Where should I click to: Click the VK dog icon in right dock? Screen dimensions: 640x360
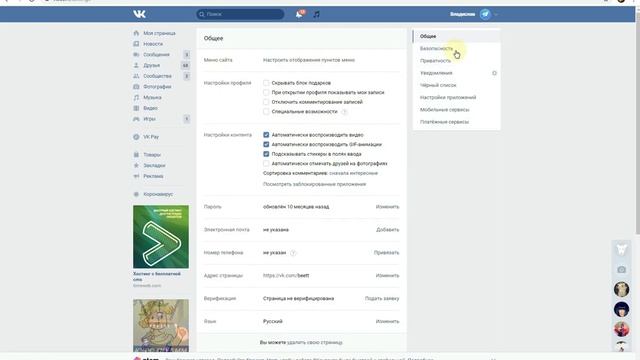point(621,249)
